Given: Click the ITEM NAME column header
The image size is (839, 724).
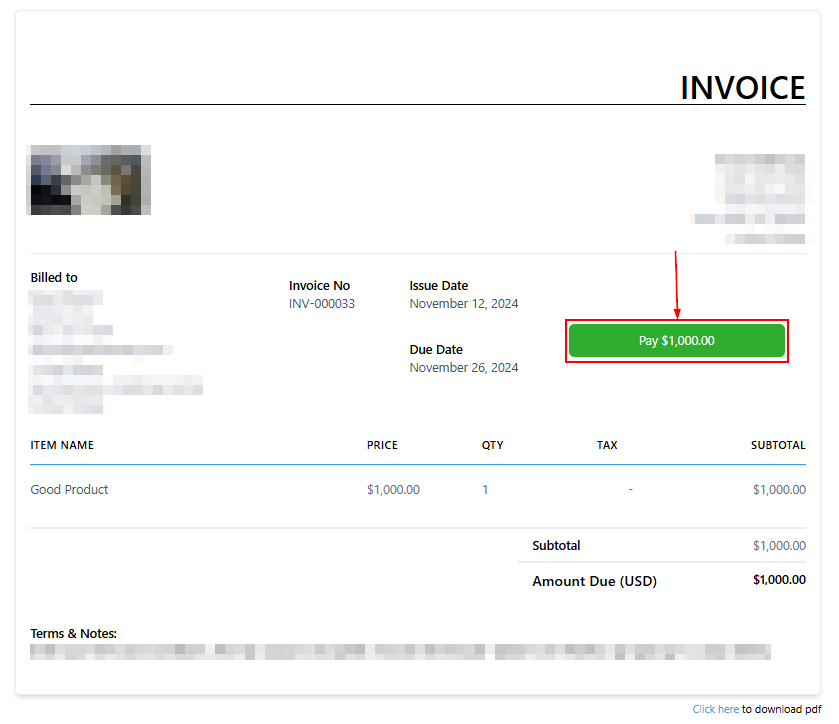Looking at the screenshot, I should tap(62, 445).
